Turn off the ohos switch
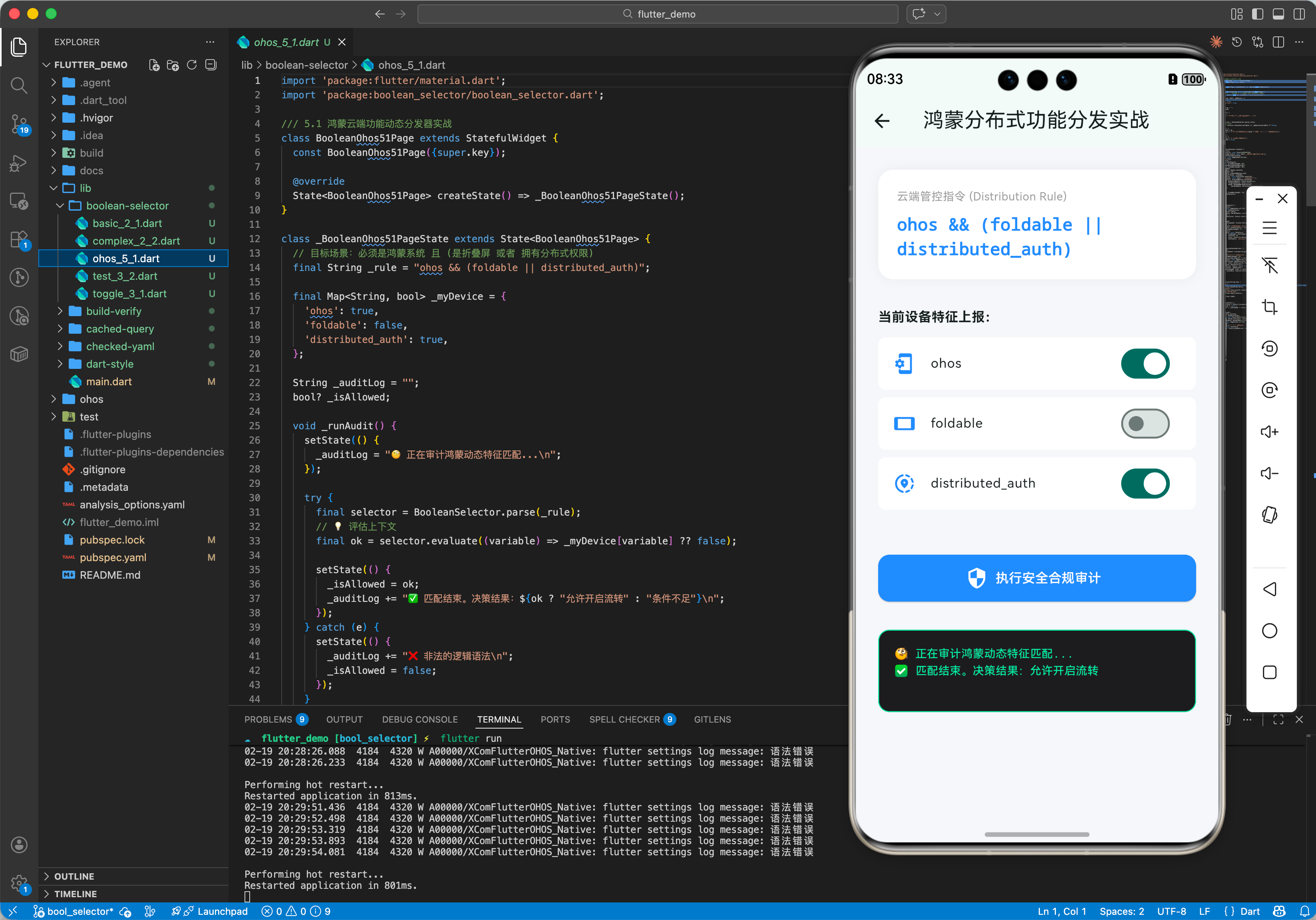This screenshot has height=920, width=1316. (x=1145, y=363)
